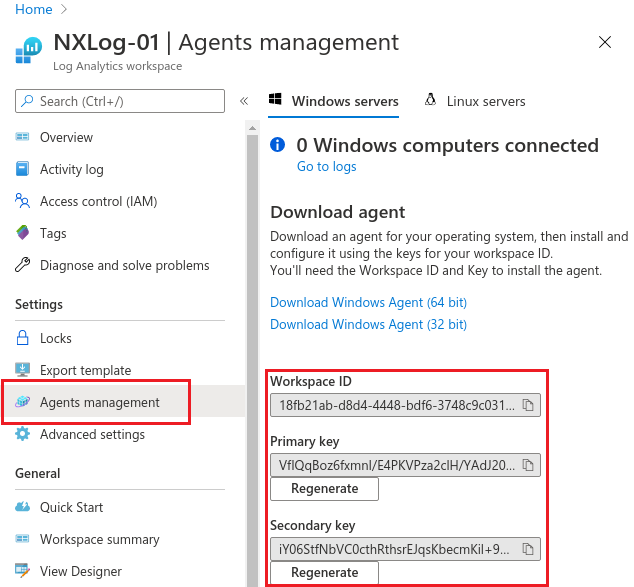Image resolution: width=634 pixels, height=587 pixels.
Task: Copy the Secondary key to clipboard
Action: tap(528, 549)
